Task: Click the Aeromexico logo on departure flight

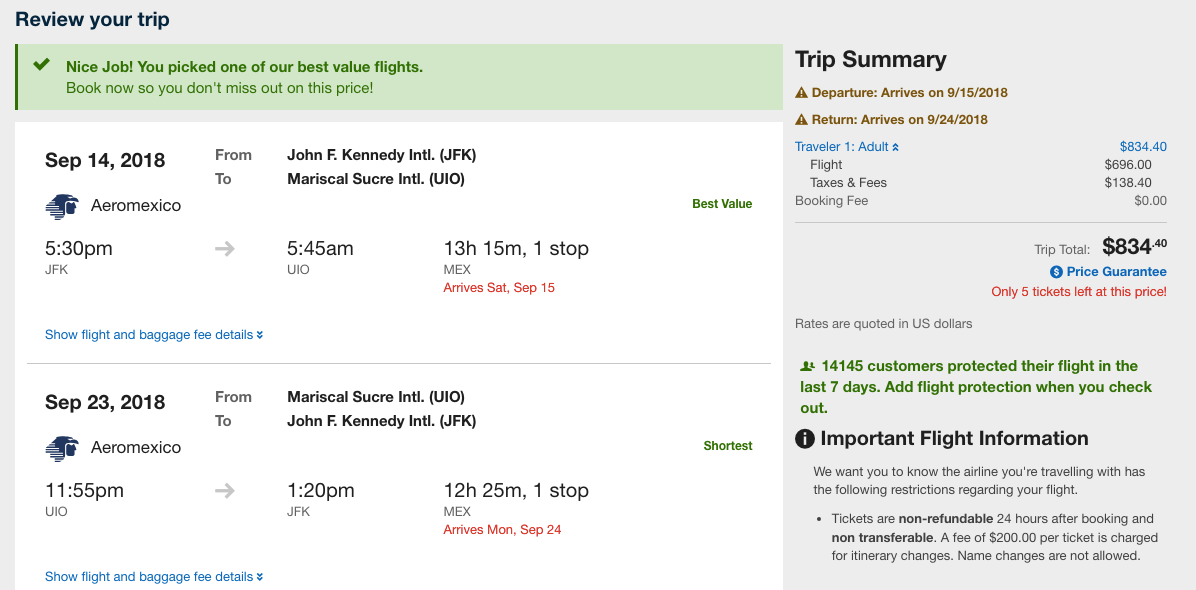Action: (62, 206)
